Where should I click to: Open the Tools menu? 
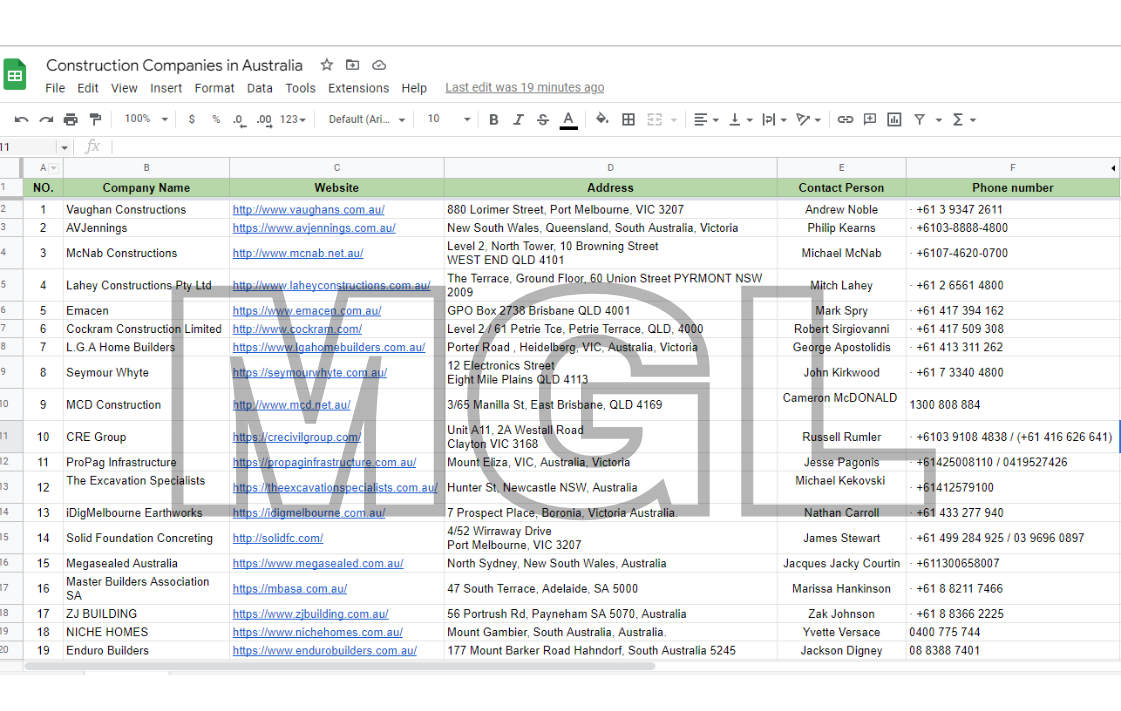(x=300, y=88)
